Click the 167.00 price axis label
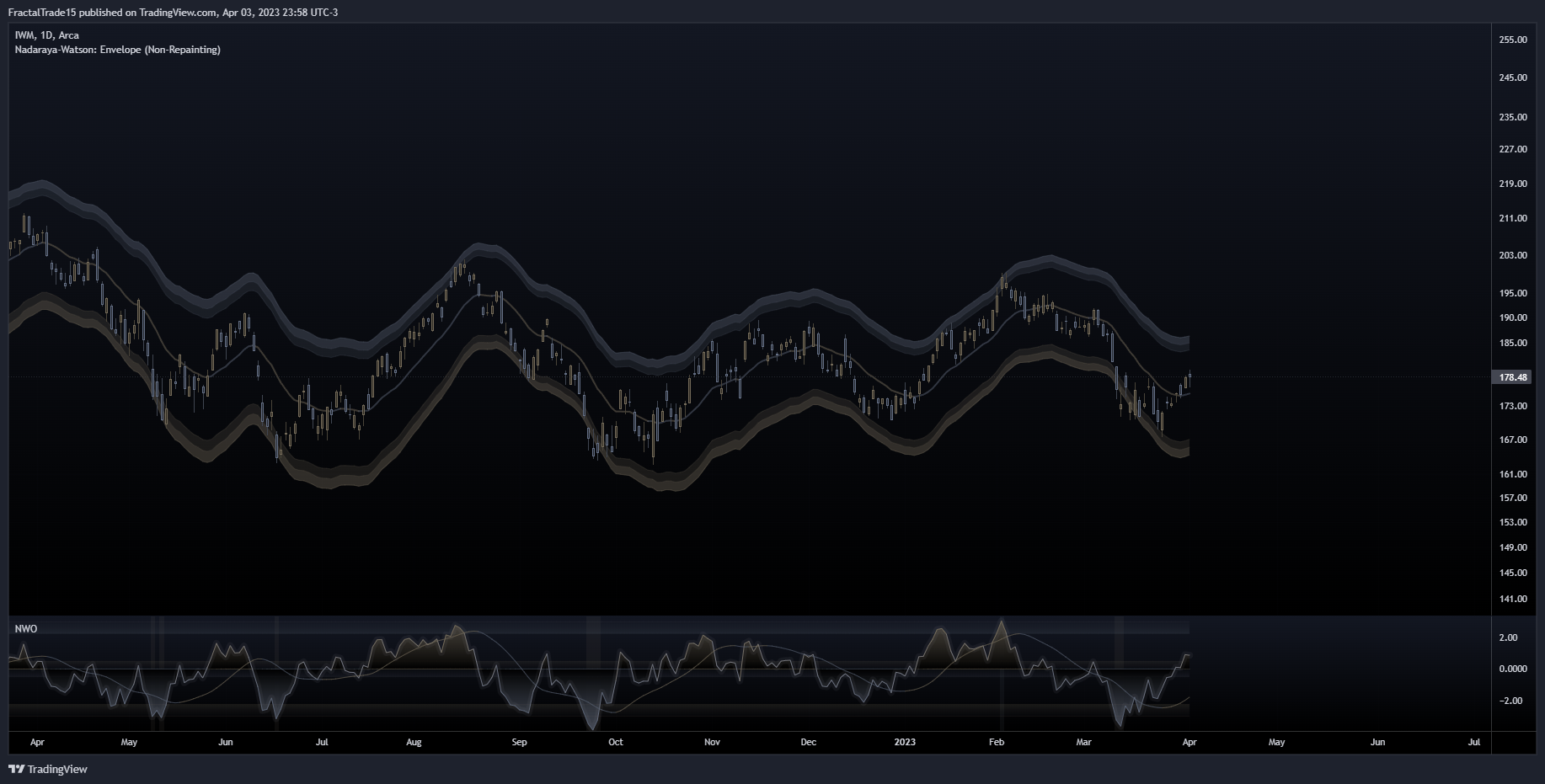Viewport: 1545px width, 784px height. [1513, 440]
